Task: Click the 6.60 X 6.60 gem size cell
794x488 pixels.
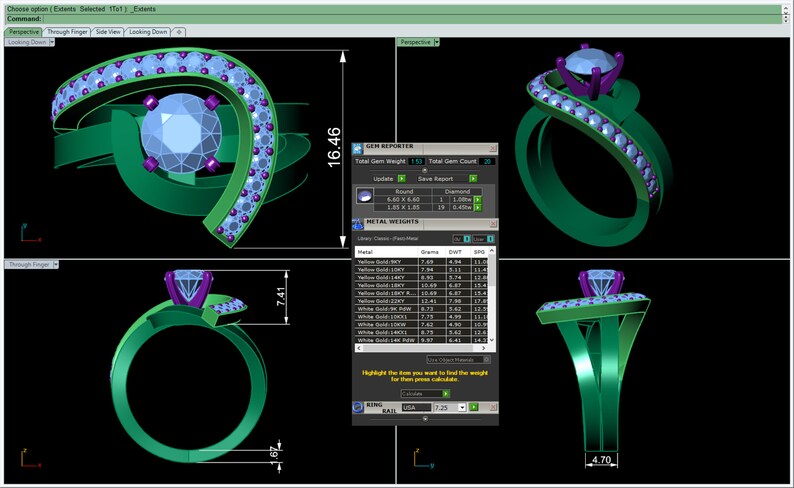Action: (403, 199)
